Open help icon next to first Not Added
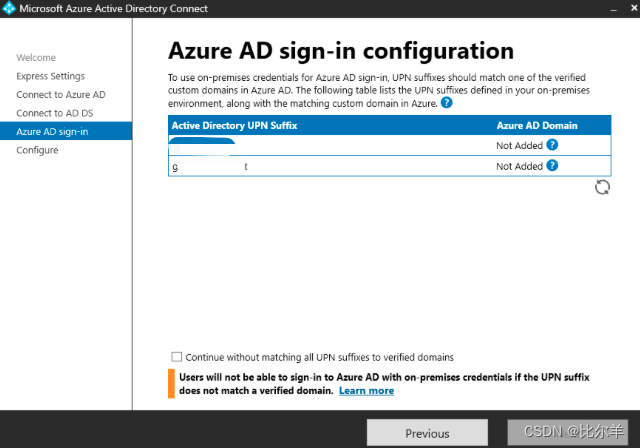640x448 pixels. point(552,145)
